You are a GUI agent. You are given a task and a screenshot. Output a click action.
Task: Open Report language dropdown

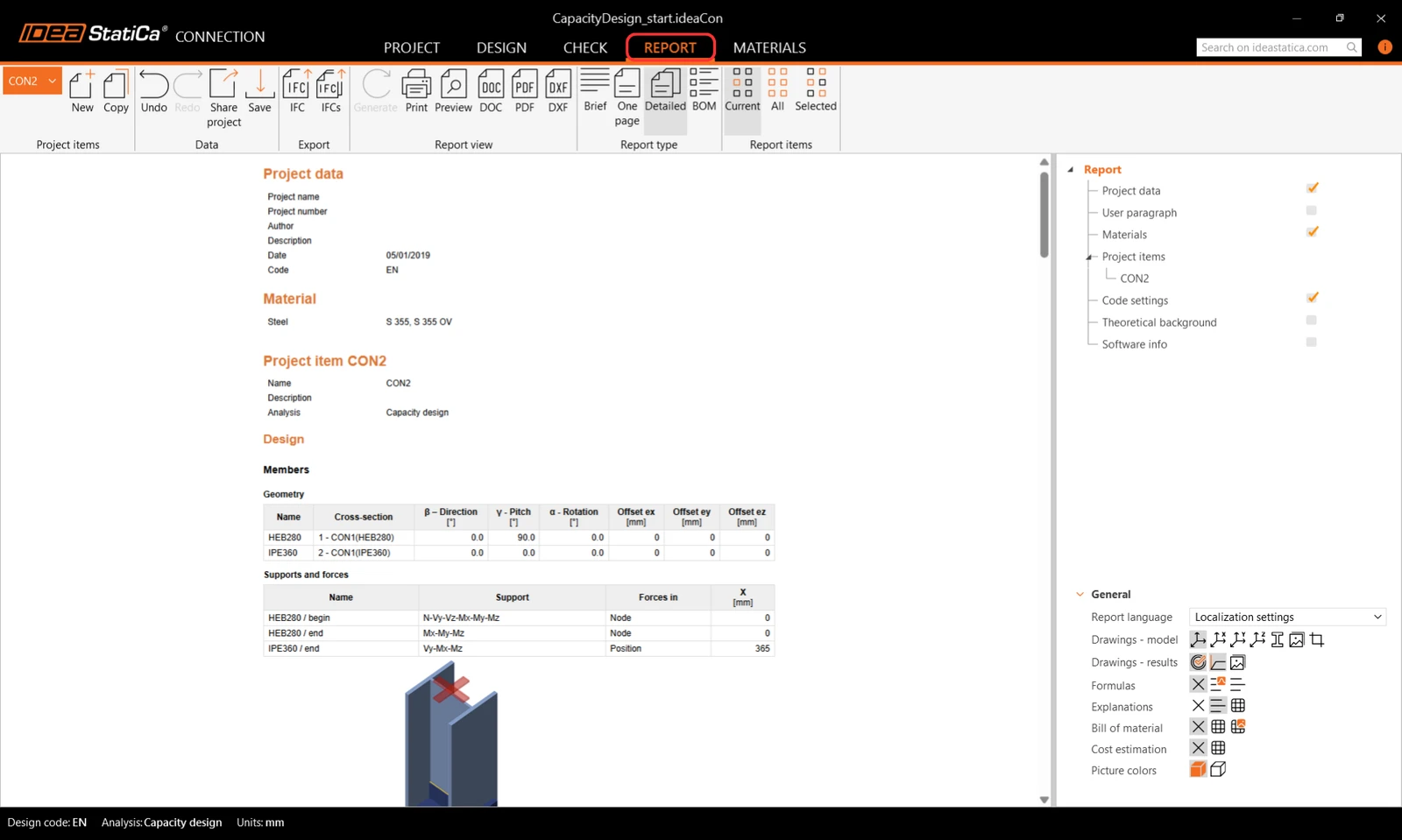click(x=1287, y=617)
